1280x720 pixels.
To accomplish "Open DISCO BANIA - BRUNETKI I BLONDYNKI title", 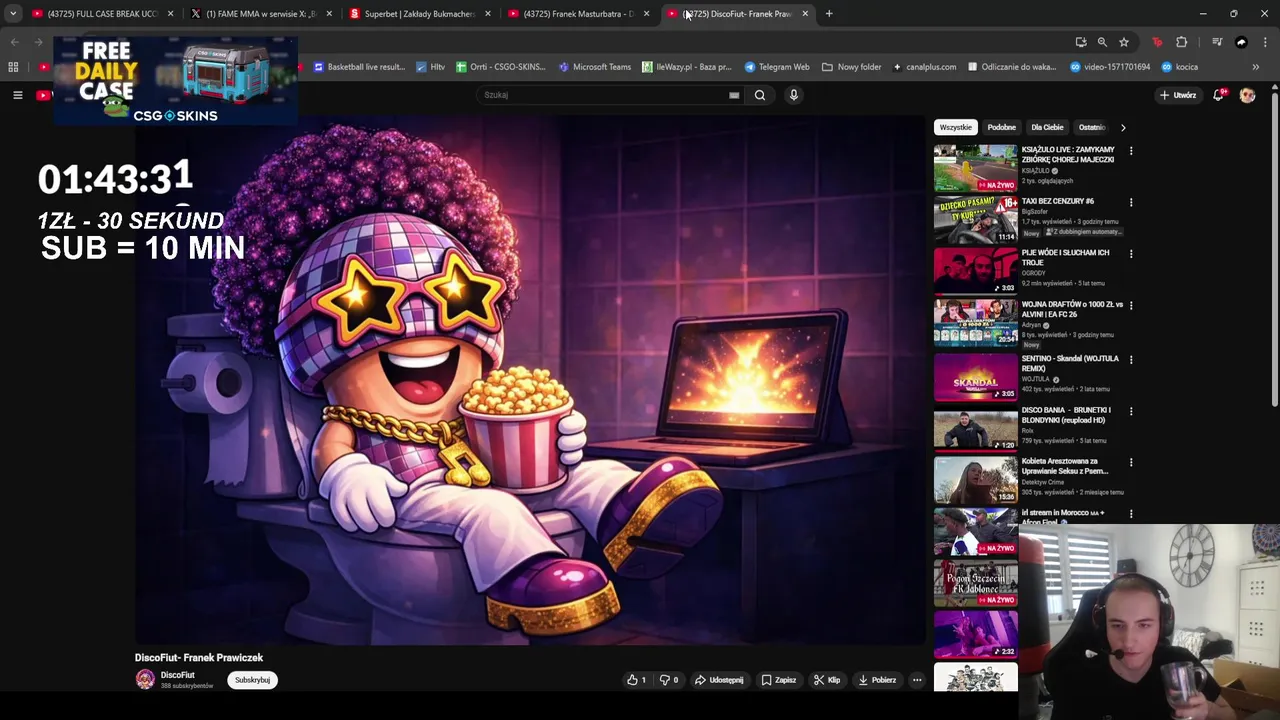I will (x=1066, y=415).
